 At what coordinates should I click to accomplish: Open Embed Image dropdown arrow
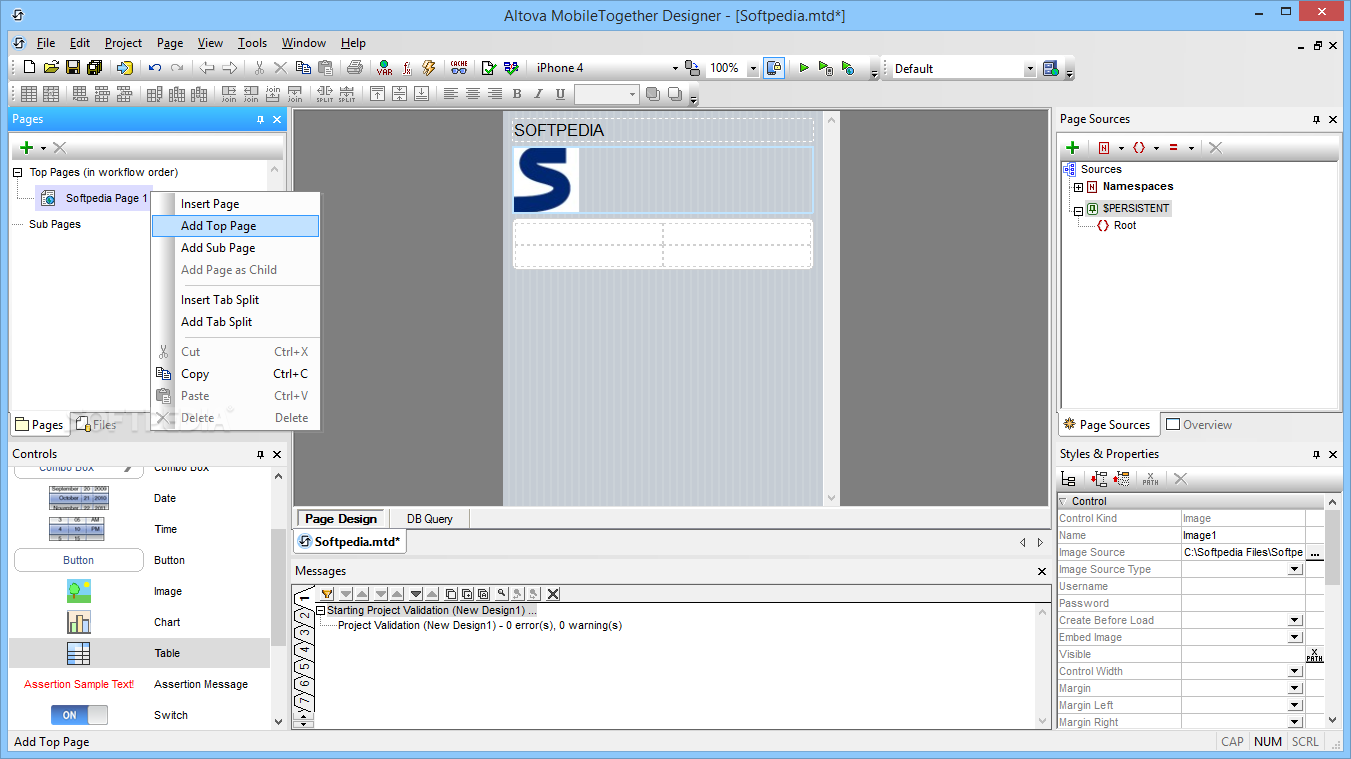[1295, 637]
